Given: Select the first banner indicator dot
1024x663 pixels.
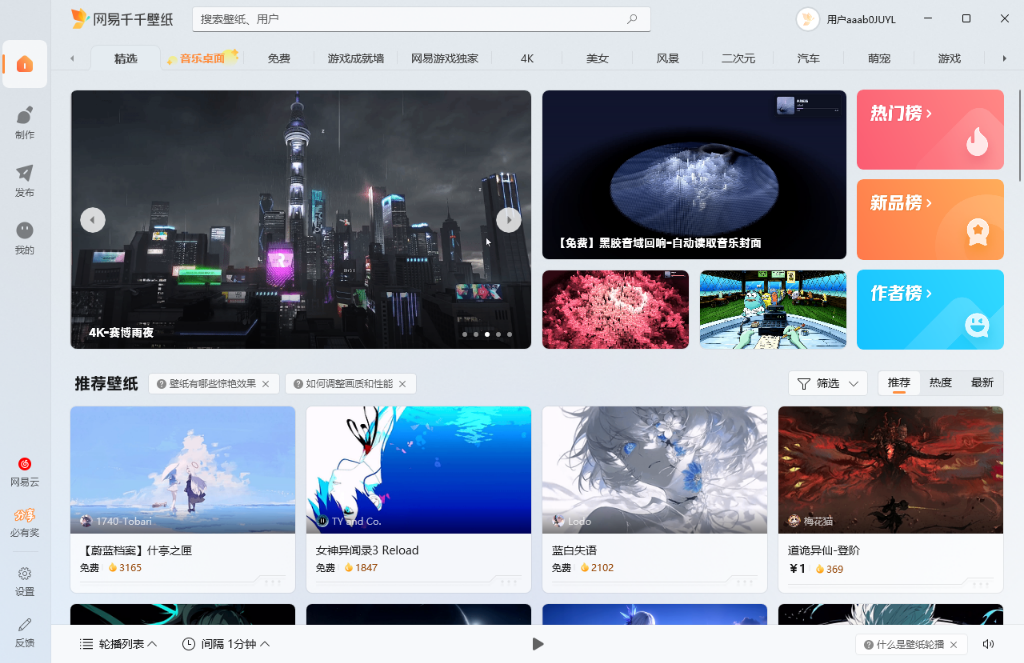Looking at the screenshot, I should (465, 334).
